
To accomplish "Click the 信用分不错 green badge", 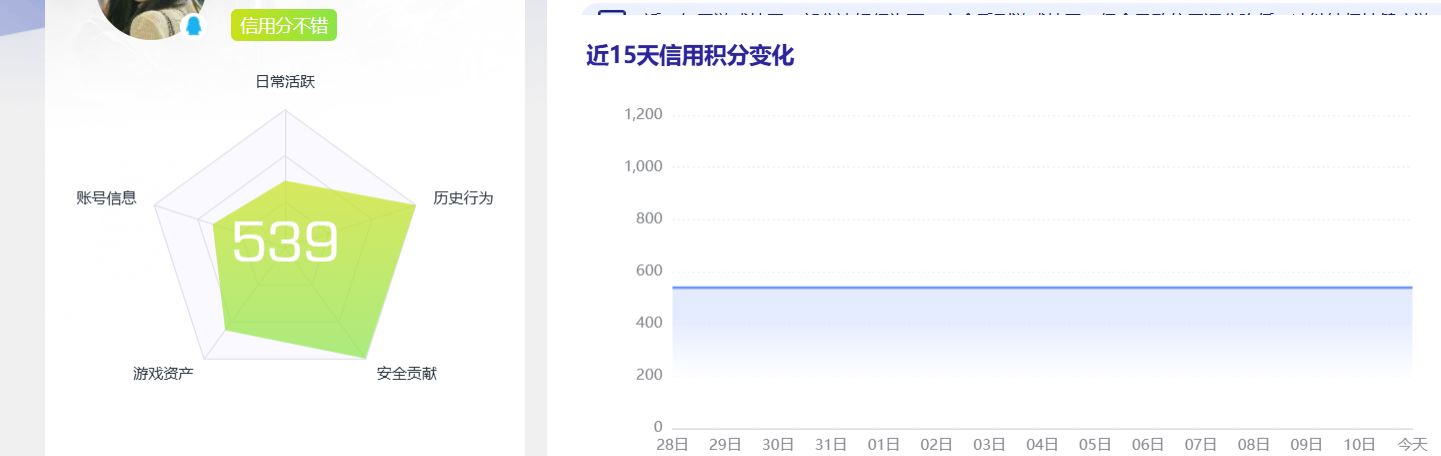I will pyautogui.click(x=284, y=26).
